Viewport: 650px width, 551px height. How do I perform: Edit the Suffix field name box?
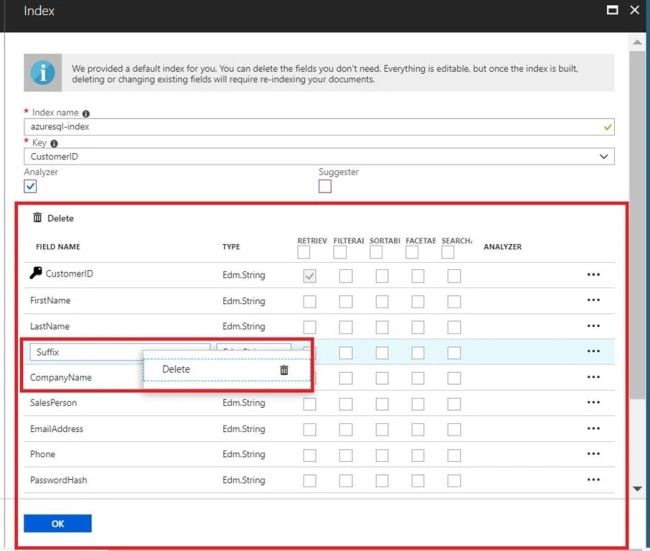pyautogui.click(x=120, y=352)
